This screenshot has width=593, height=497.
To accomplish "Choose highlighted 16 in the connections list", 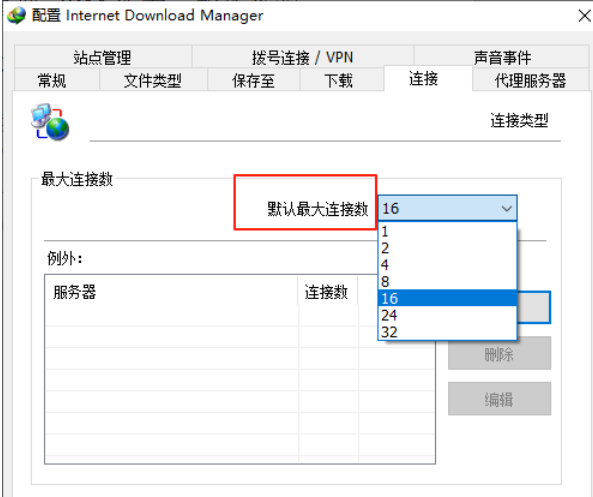I will (x=447, y=298).
